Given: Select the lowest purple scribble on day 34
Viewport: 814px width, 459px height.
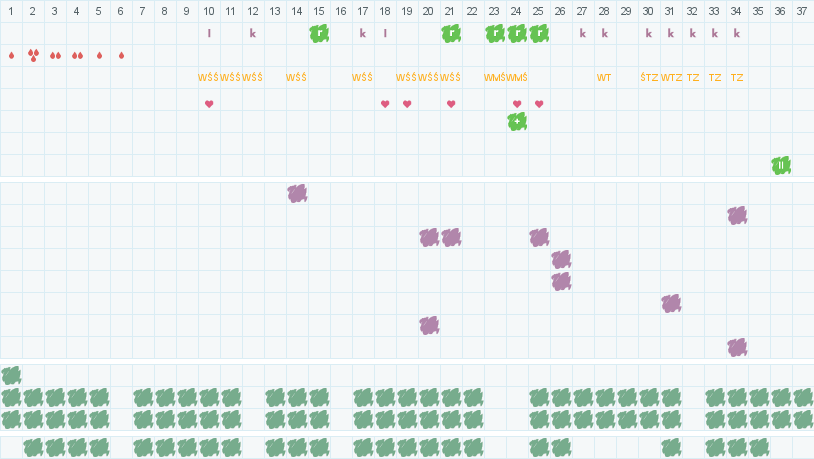Looking at the screenshot, I should pyautogui.click(x=737, y=347).
